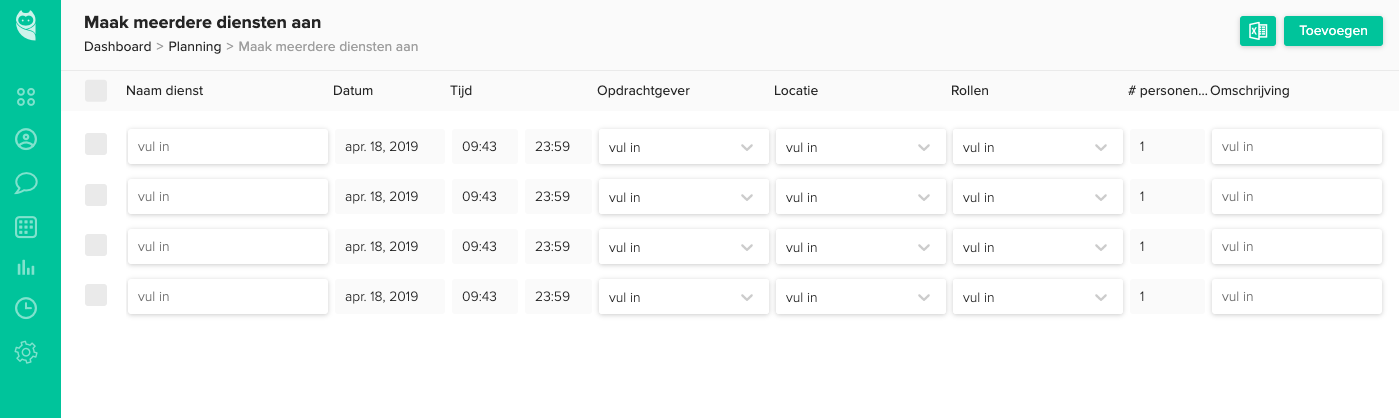
Task: Open Rollen dropdown in third row
Action: click(1038, 247)
